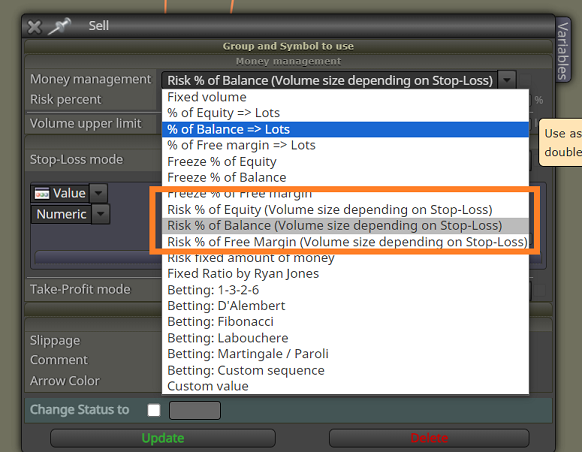This screenshot has width=582, height=452.
Task: Select Betting: Martingale / Paroli option
Action: 345,354
